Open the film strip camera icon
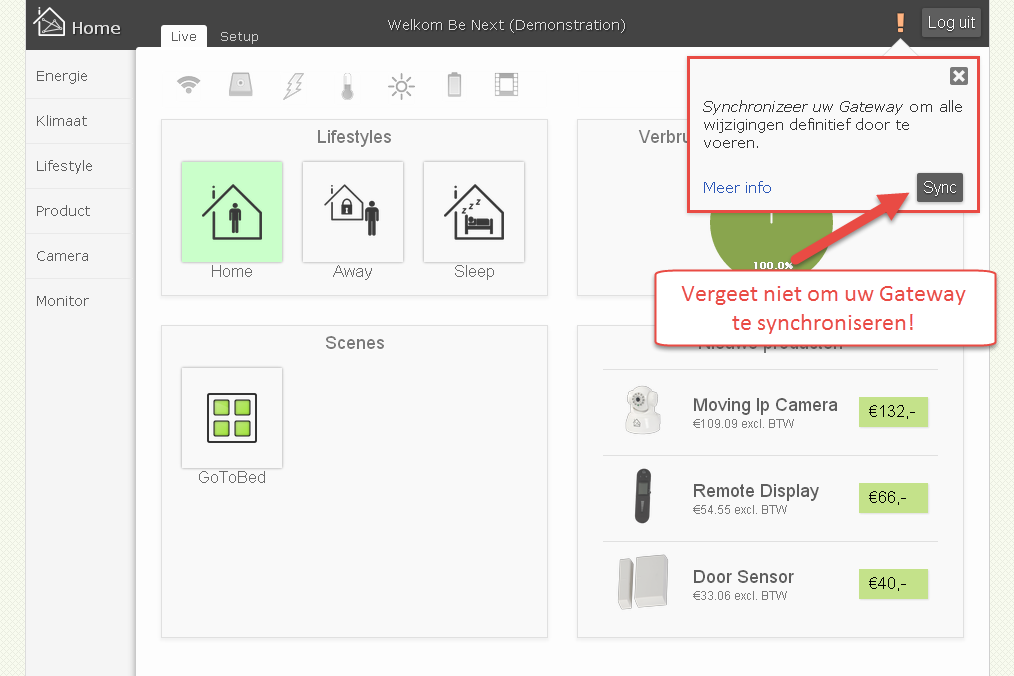This screenshot has height=676, width=1014. tap(506, 85)
